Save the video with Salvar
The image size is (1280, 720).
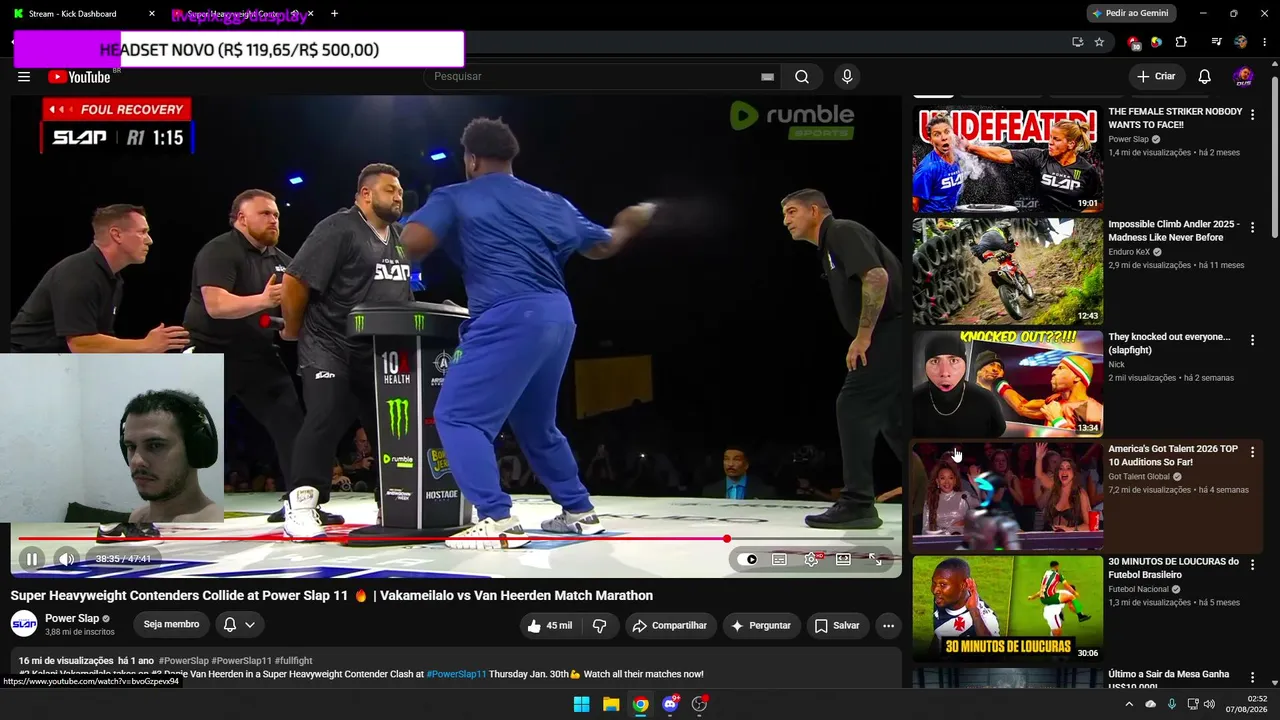click(837, 626)
